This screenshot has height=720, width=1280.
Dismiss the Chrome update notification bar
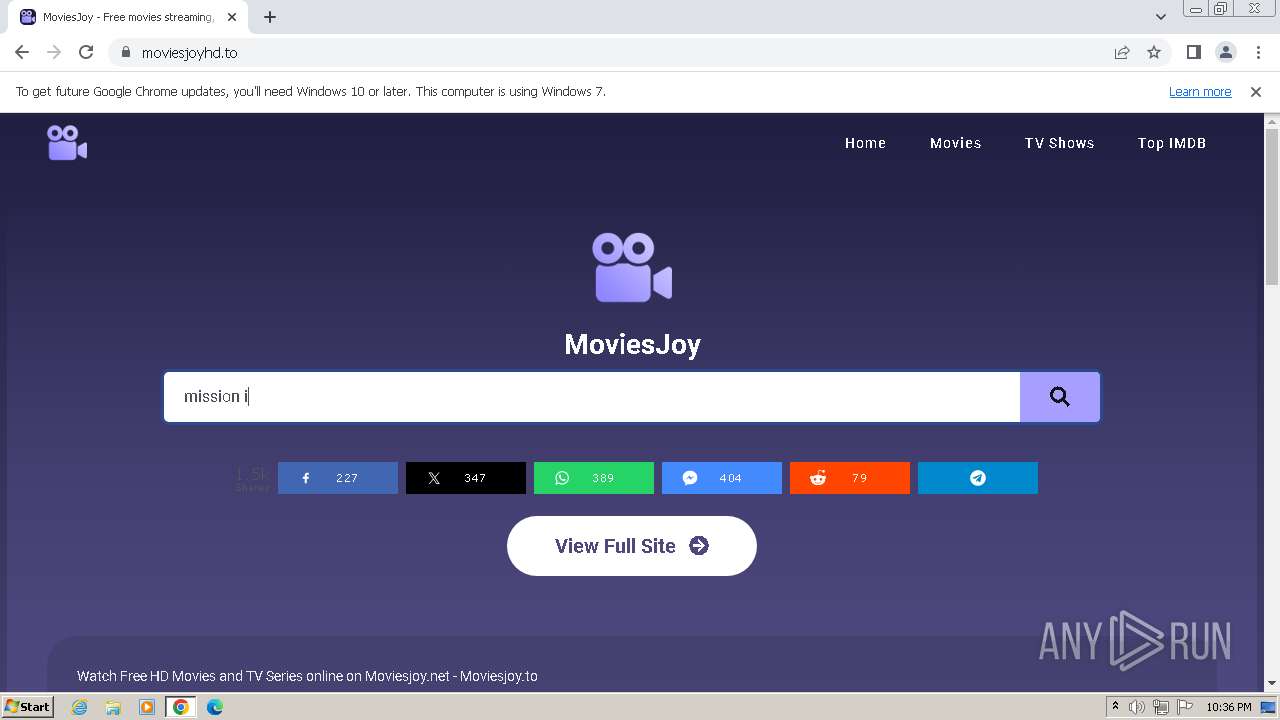(x=1256, y=91)
